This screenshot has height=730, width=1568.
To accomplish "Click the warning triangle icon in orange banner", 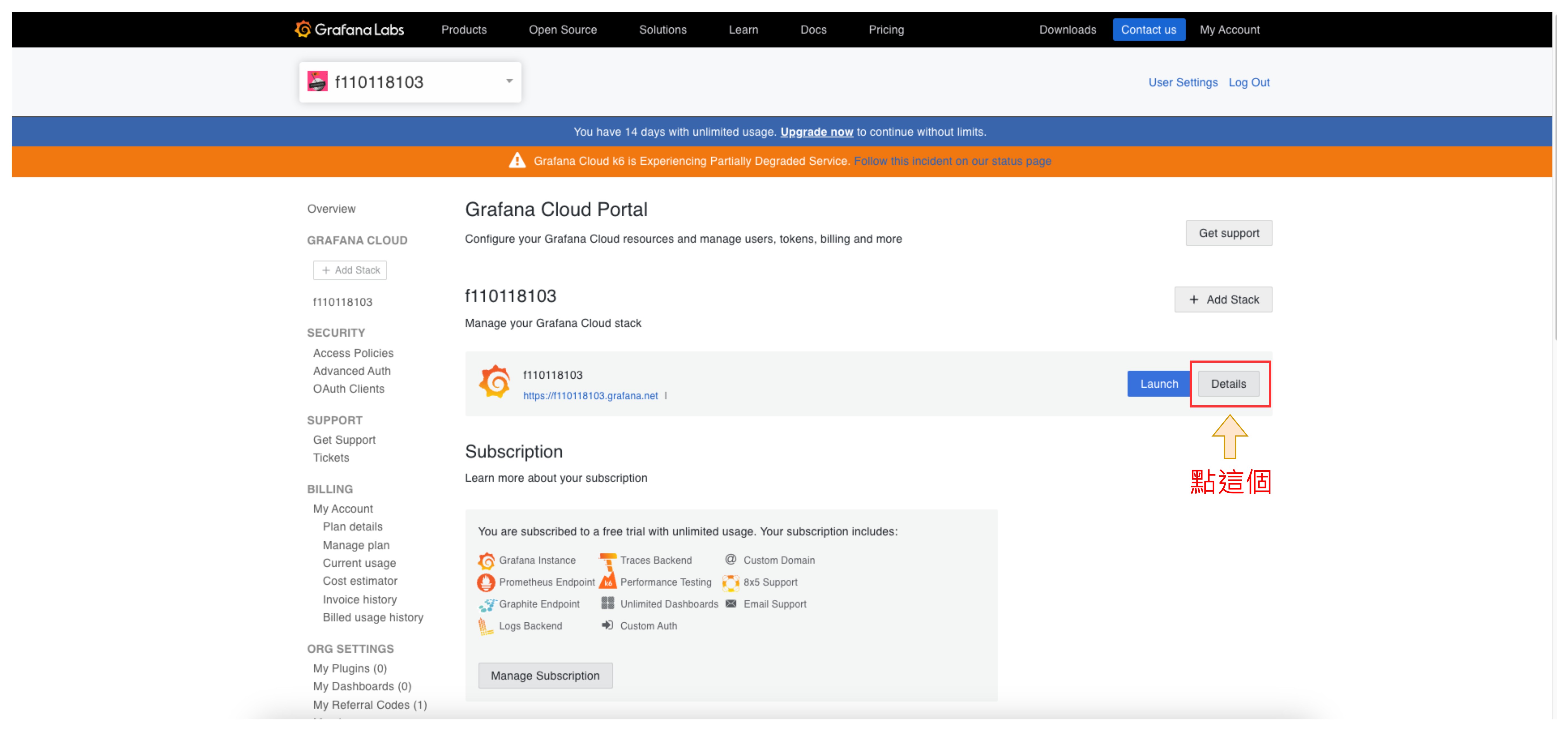I will pos(517,161).
